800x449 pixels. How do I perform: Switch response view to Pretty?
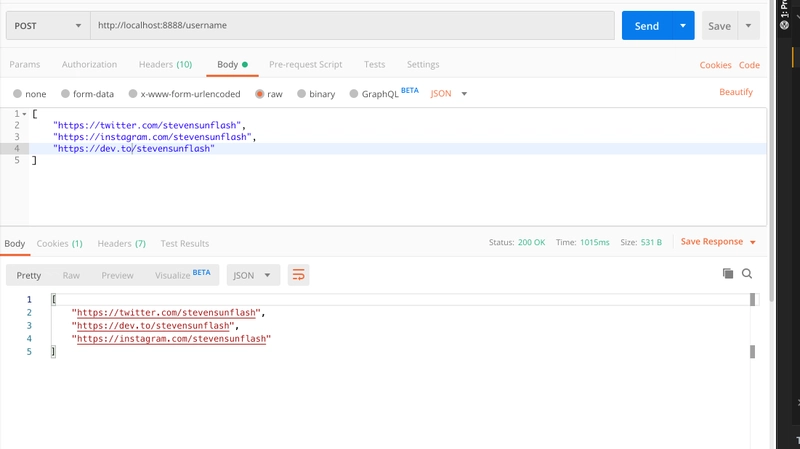(x=29, y=275)
